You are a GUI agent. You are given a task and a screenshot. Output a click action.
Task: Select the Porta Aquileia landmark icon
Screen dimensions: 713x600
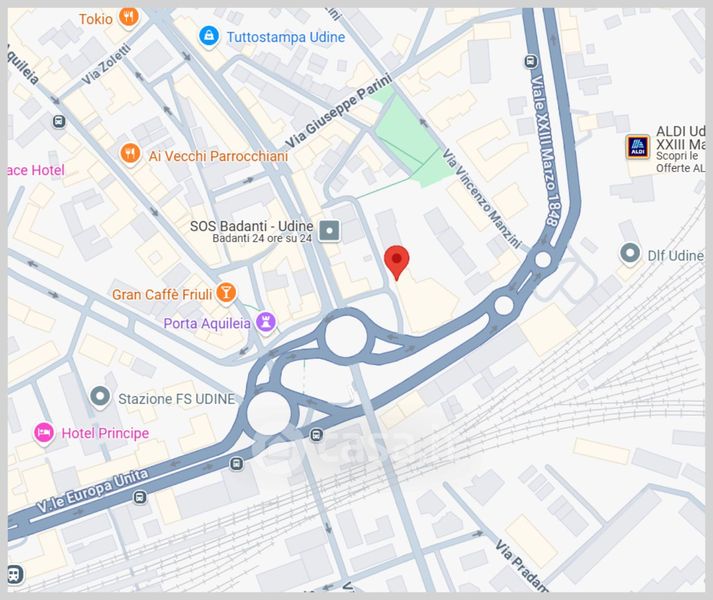click(x=266, y=322)
